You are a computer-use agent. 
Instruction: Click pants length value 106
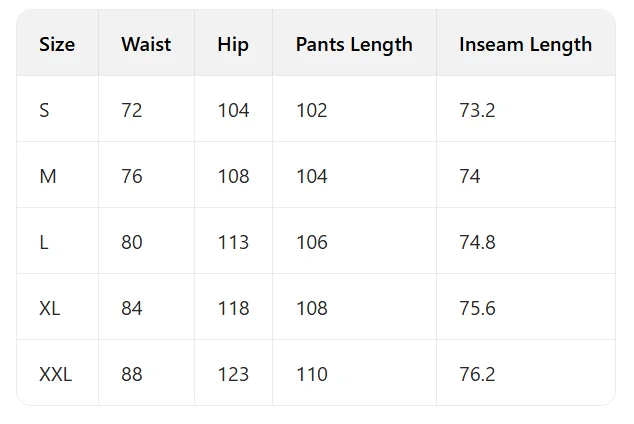[312, 242]
